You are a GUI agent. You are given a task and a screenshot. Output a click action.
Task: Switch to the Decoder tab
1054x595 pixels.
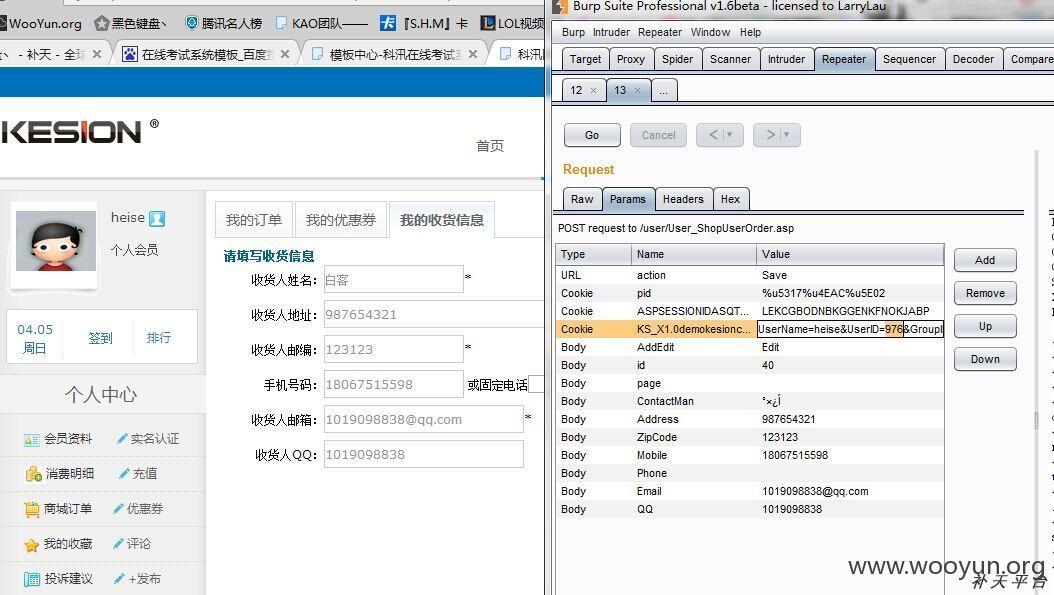(x=973, y=59)
